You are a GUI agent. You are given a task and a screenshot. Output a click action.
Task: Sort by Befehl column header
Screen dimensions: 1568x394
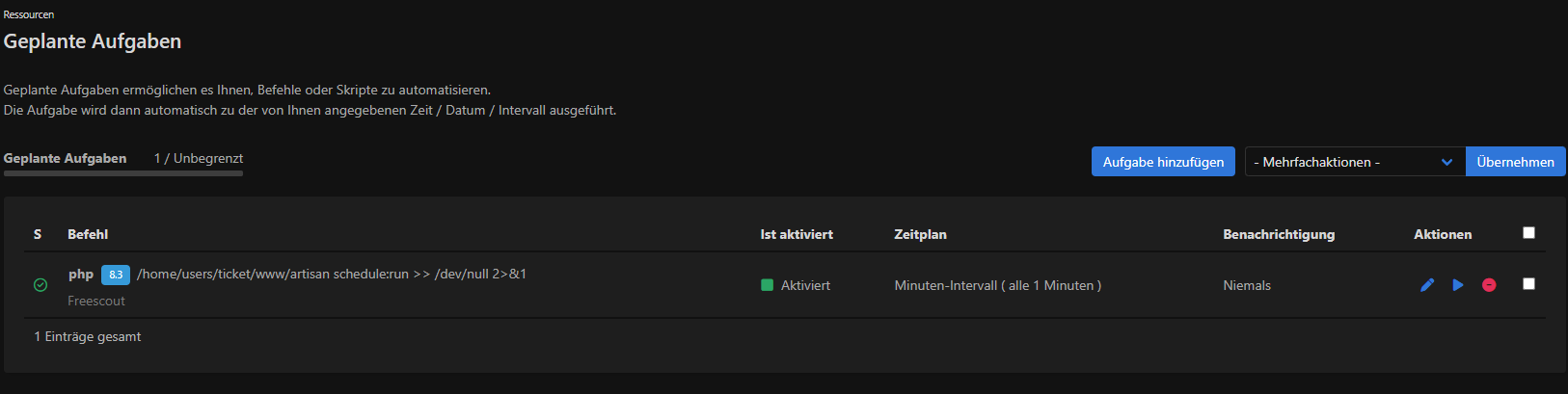(88, 234)
